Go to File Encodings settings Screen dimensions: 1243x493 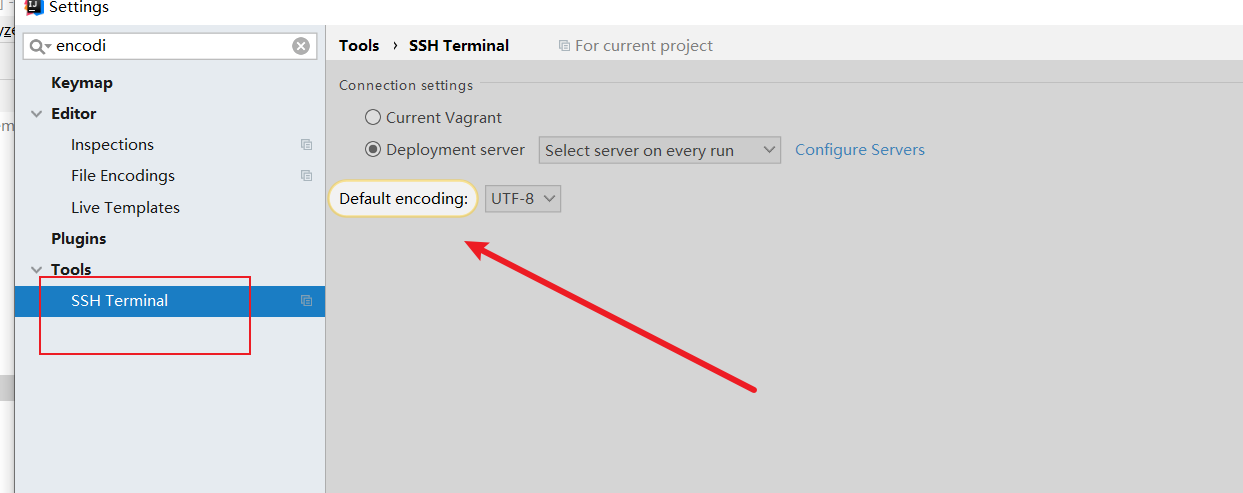123,176
